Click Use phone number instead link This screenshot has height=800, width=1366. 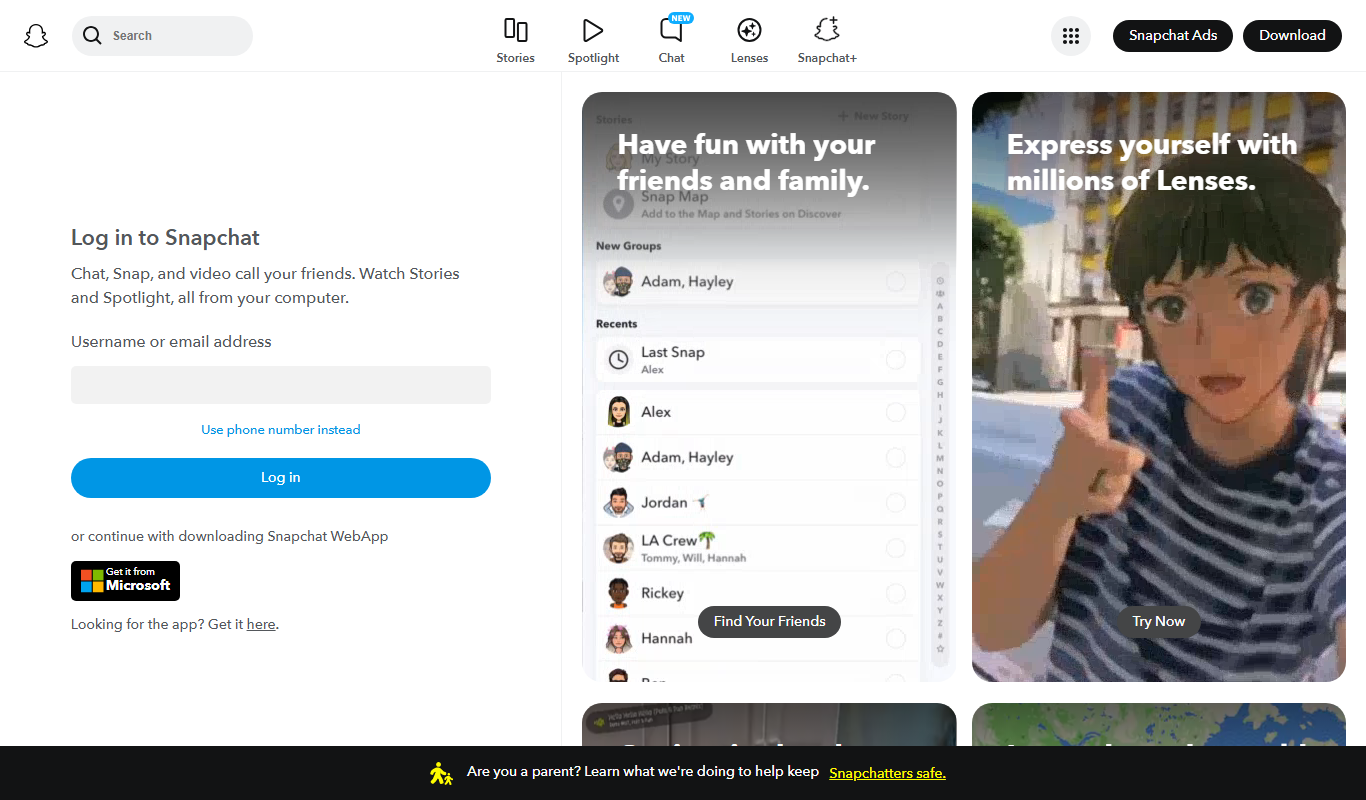point(281,430)
